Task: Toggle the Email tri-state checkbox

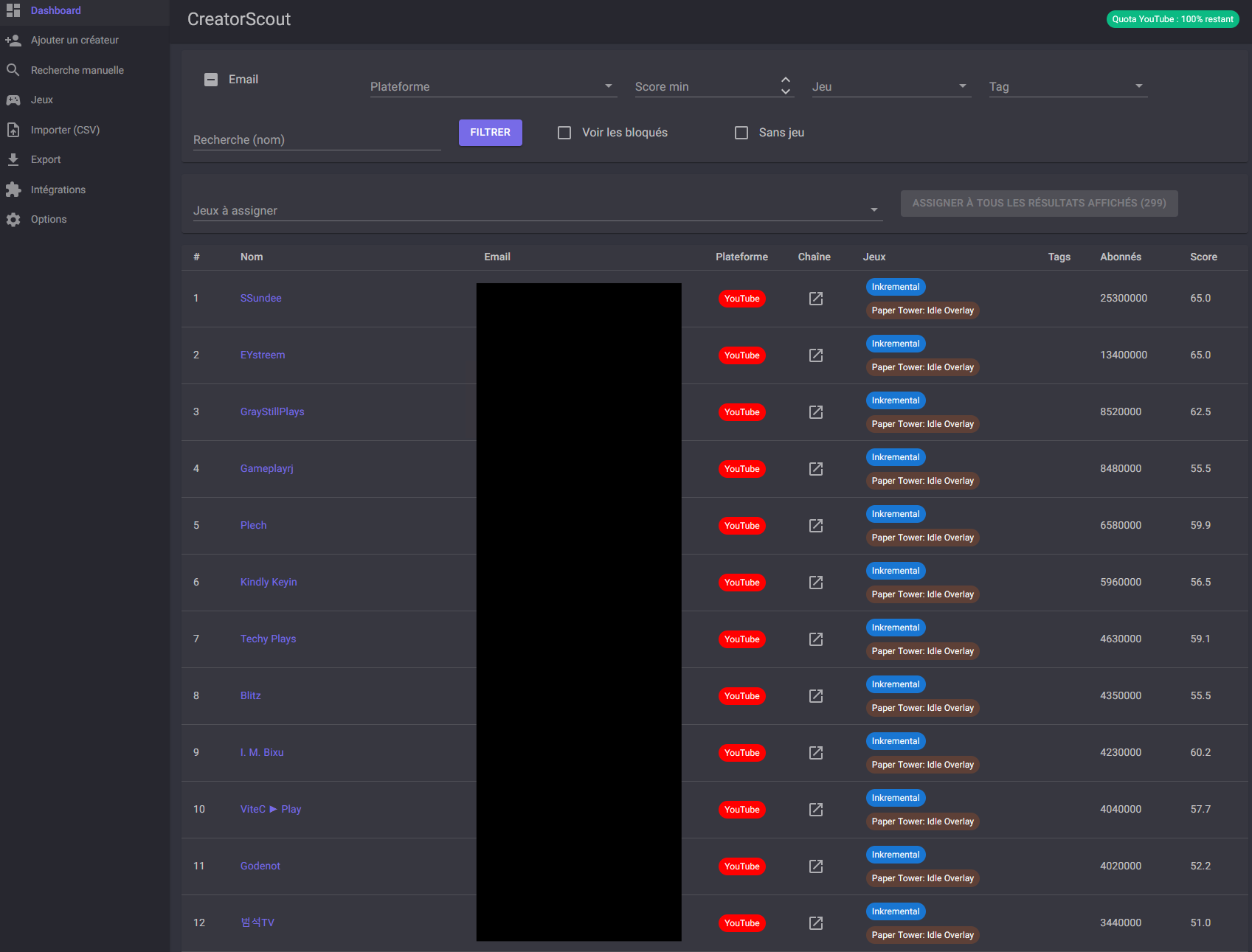Action: click(x=211, y=80)
